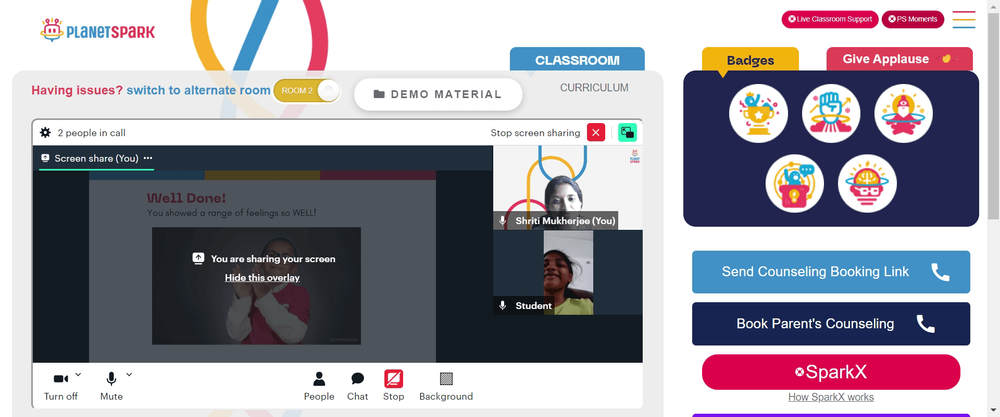Award the meditating guru badge
The height and width of the screenshot is (417, 1000).
click(x=904, y=113)
